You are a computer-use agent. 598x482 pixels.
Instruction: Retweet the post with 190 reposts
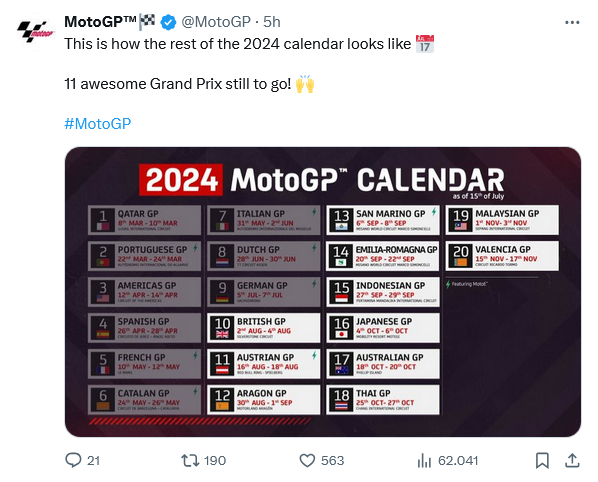coord(190,460)
